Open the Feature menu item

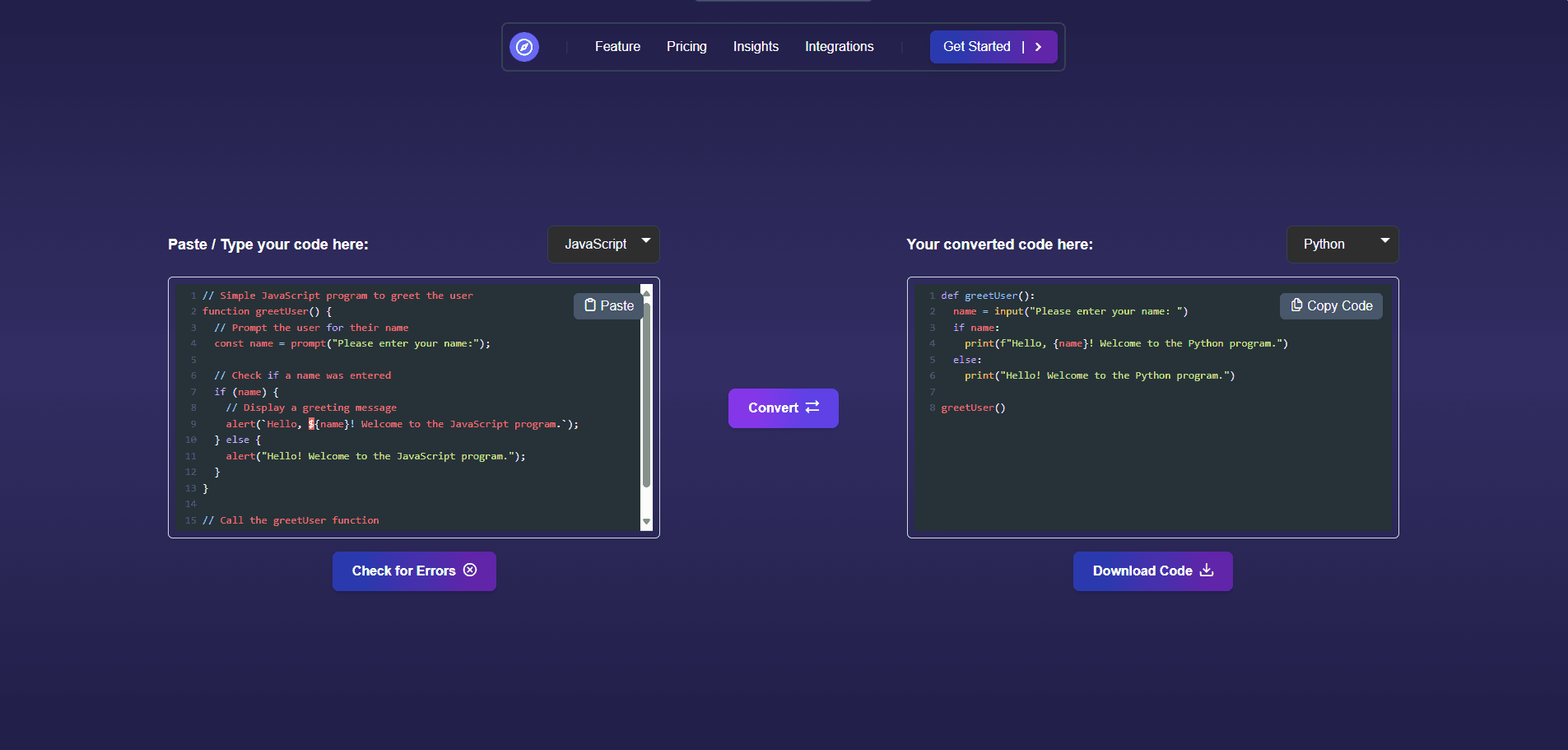[x=617, y=47]
